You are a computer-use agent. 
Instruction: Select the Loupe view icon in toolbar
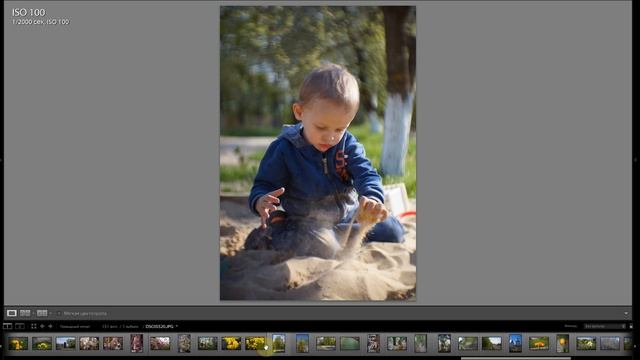[11, 313]
